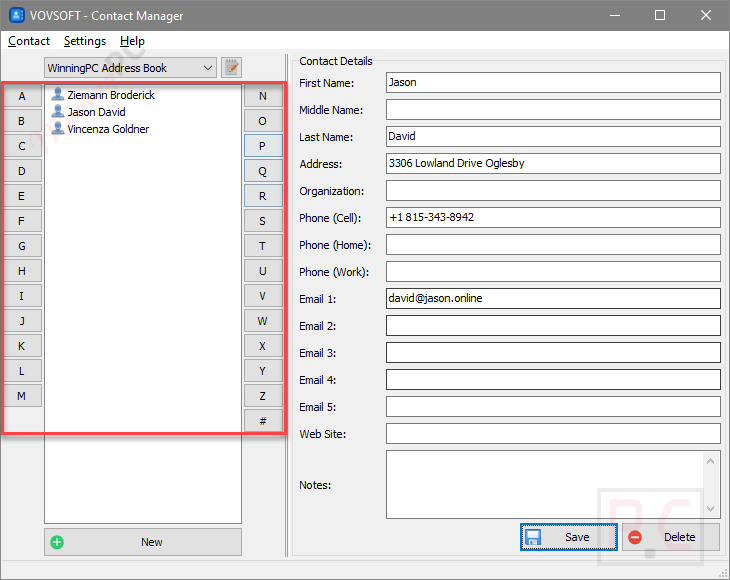The width and height of the screenshot is (730, 580).
Task: Filter contacts by letter I
Action: [22, 296]
